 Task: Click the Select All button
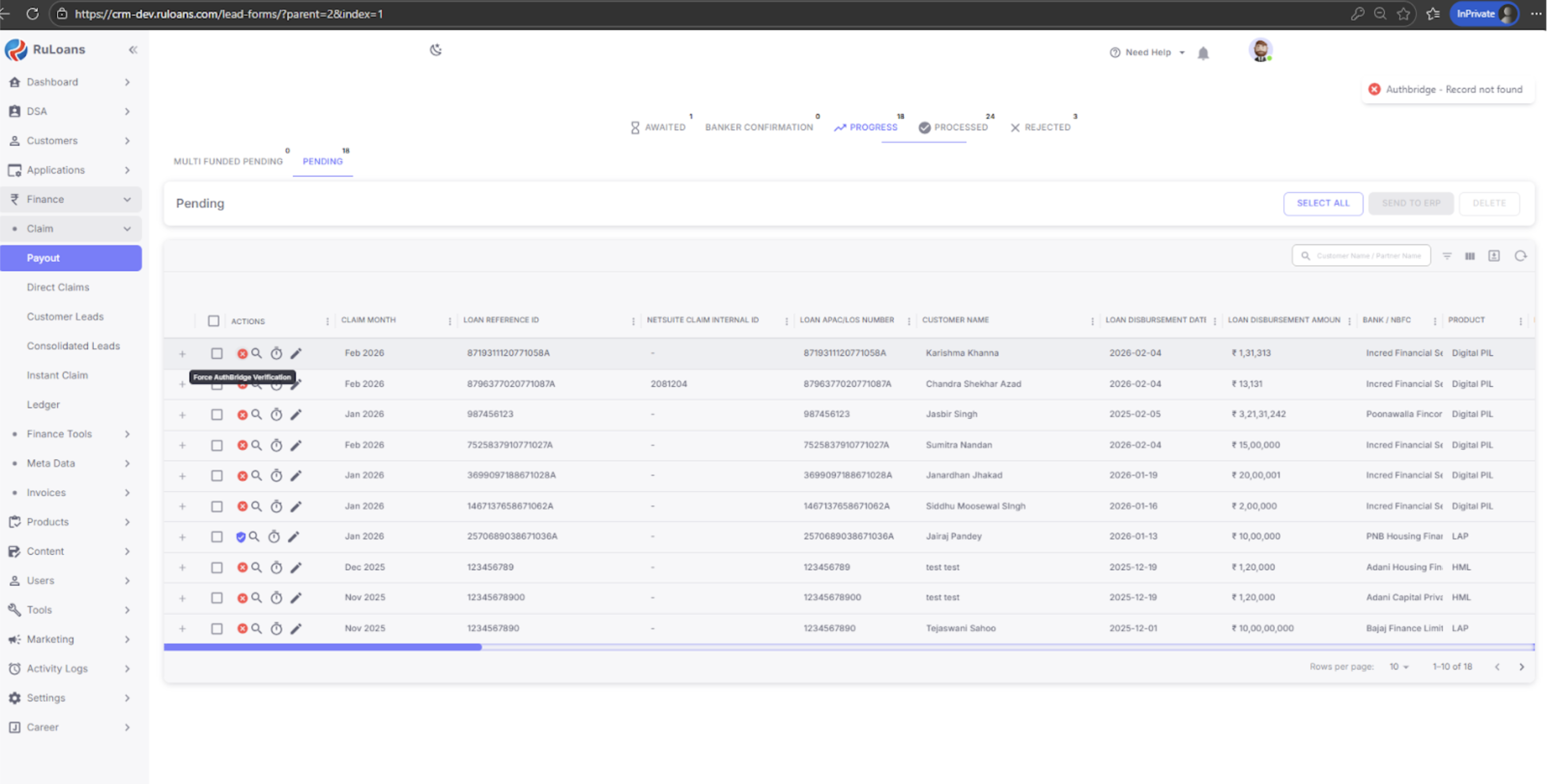(x=1322, y=203)
